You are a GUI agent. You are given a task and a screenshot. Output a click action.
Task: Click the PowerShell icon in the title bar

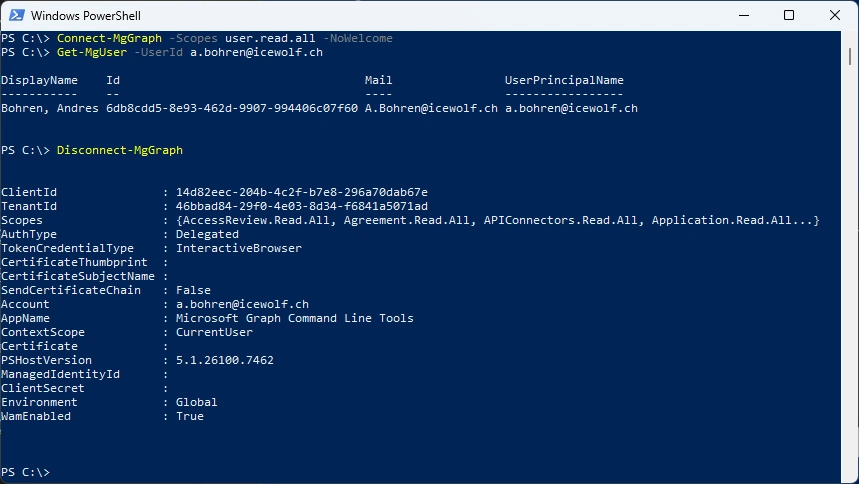coord(16,16)
